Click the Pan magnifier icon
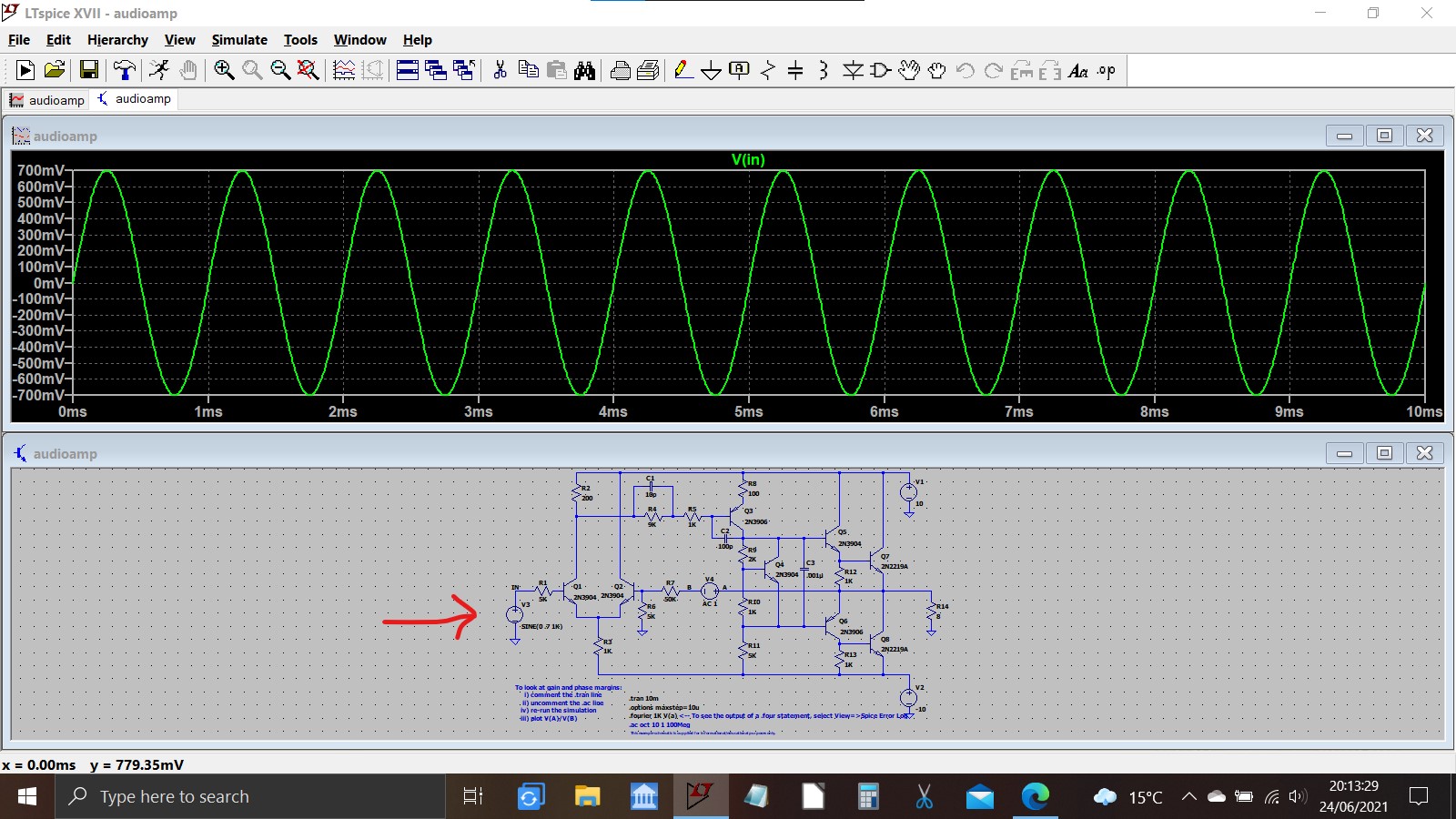Screen dimensions: 1456x819 tap(252, 70)
